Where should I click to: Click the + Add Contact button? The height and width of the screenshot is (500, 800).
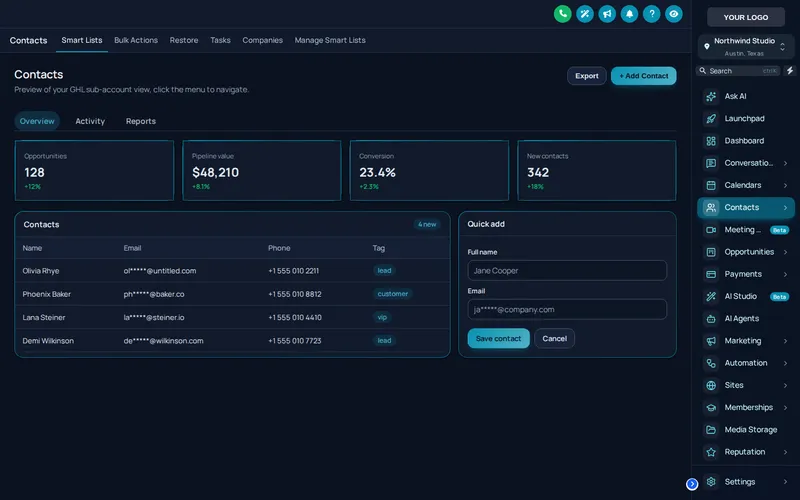coord(643,76)
